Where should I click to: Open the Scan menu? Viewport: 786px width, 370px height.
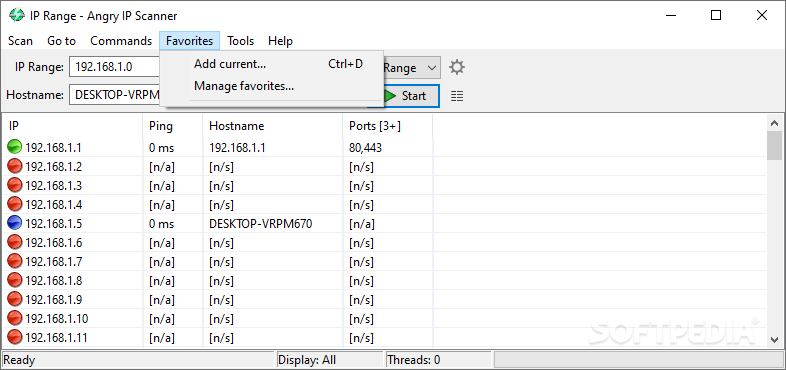point(20,41)
